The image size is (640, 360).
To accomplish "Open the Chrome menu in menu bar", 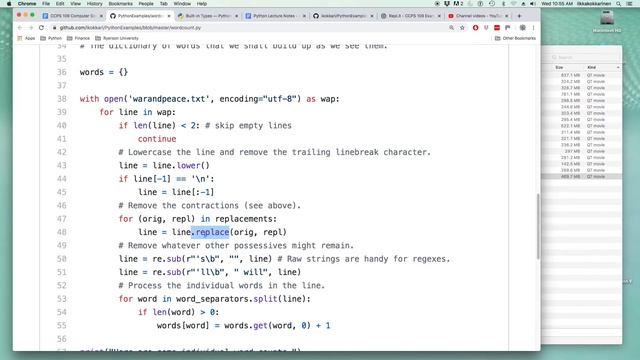I will (x=27, y=4).
